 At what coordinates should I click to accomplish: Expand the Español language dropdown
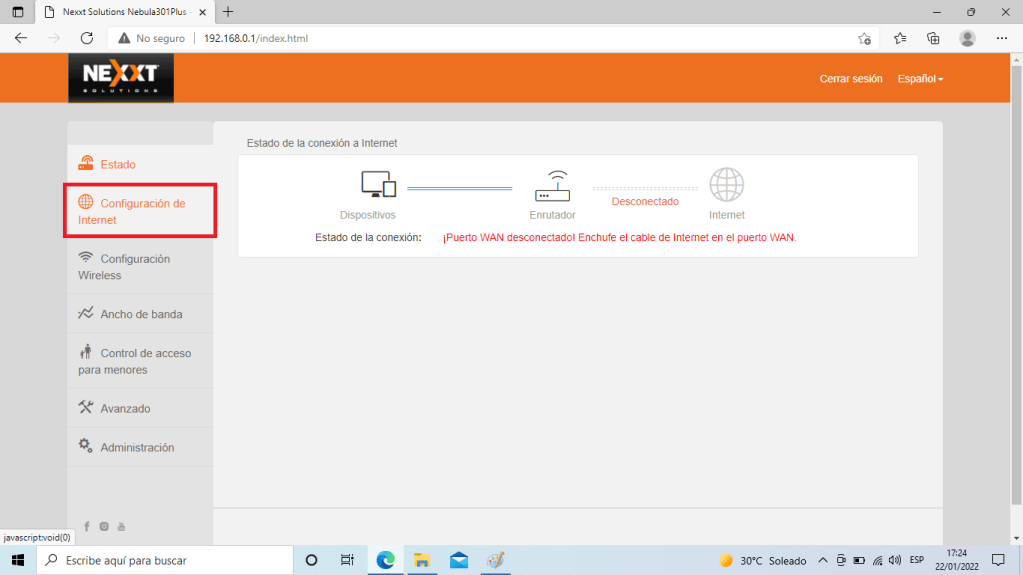click(920, 78)
